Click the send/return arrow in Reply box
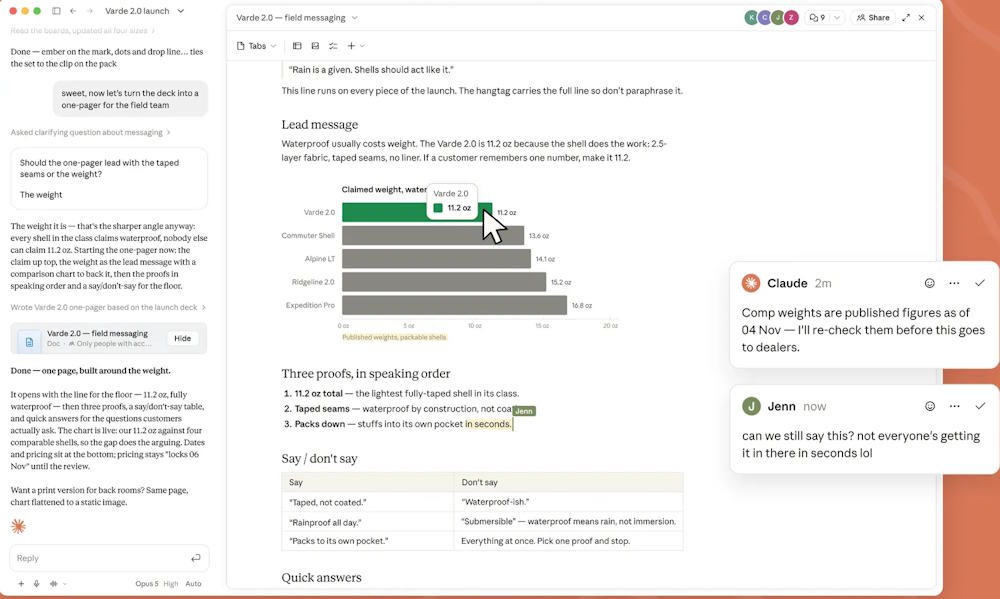 (x=195, y=558)
